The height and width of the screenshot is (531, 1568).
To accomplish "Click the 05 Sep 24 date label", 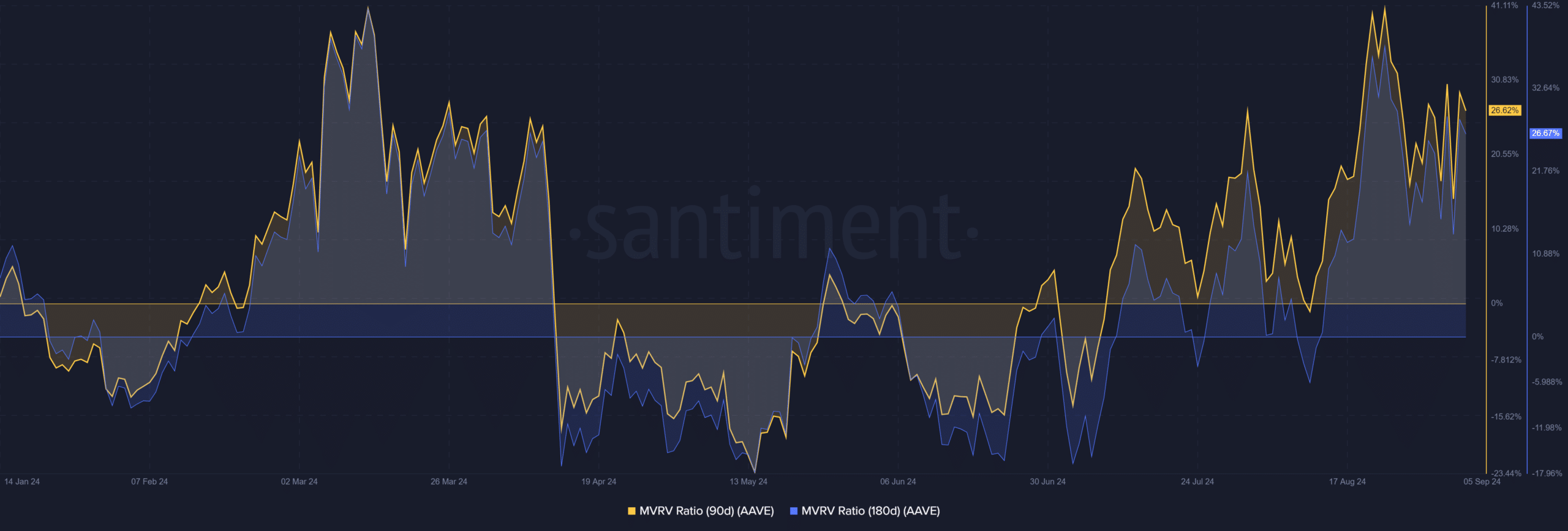I will point(1482,481).
